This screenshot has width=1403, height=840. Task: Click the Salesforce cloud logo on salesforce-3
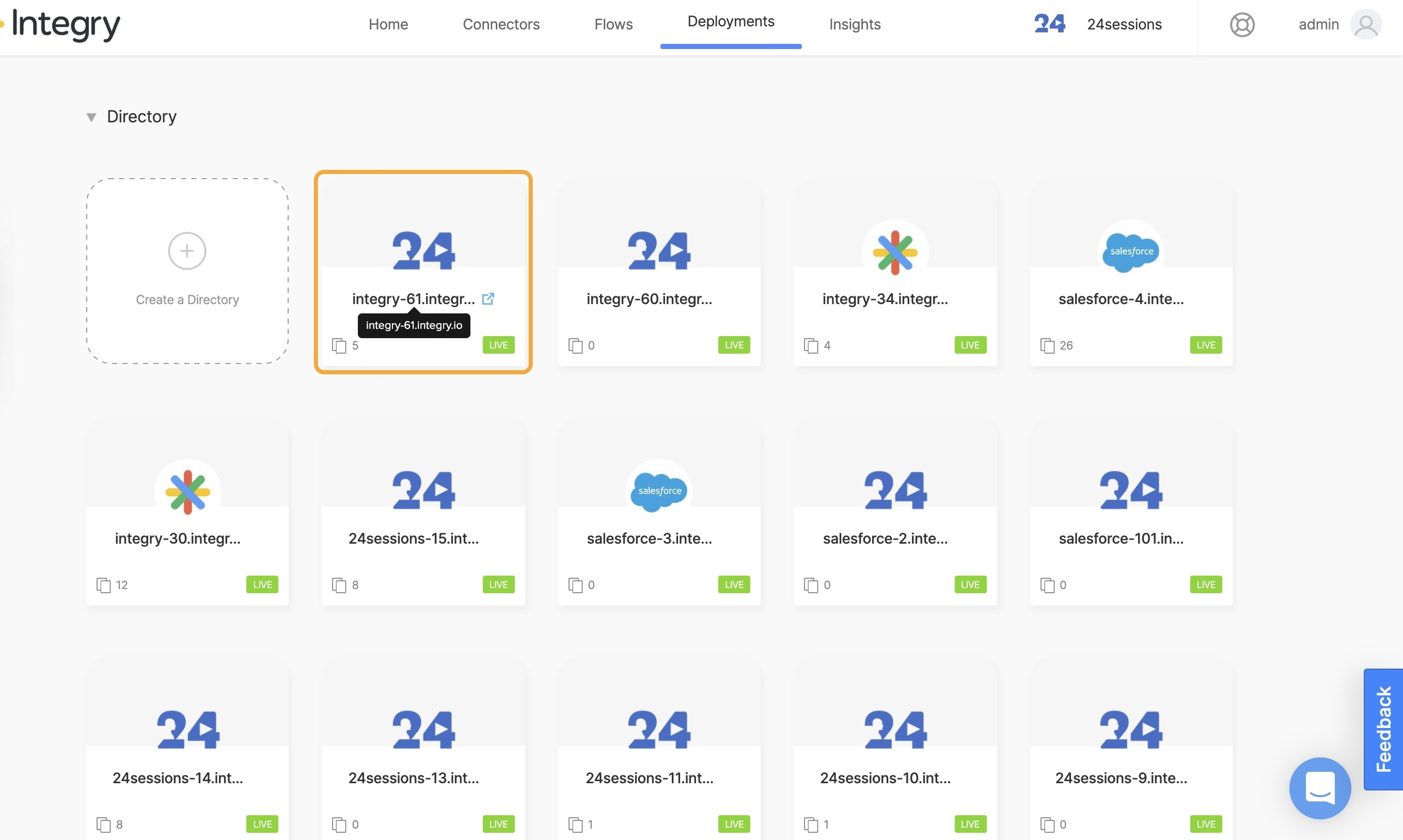(x=659, y=492)
